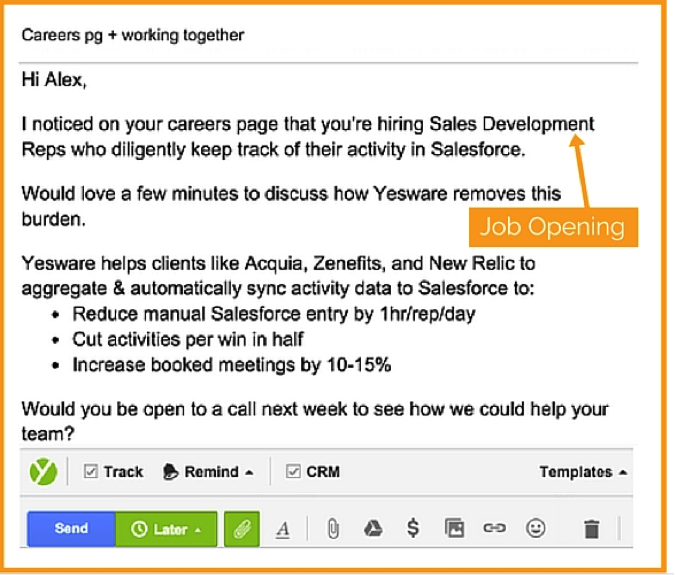675x575 pixels.
Task: Click the blue Send button
Action: coord(71,529)
